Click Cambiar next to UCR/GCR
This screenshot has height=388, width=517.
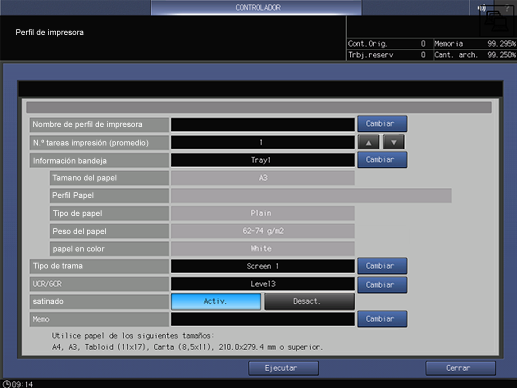point(382,285)
